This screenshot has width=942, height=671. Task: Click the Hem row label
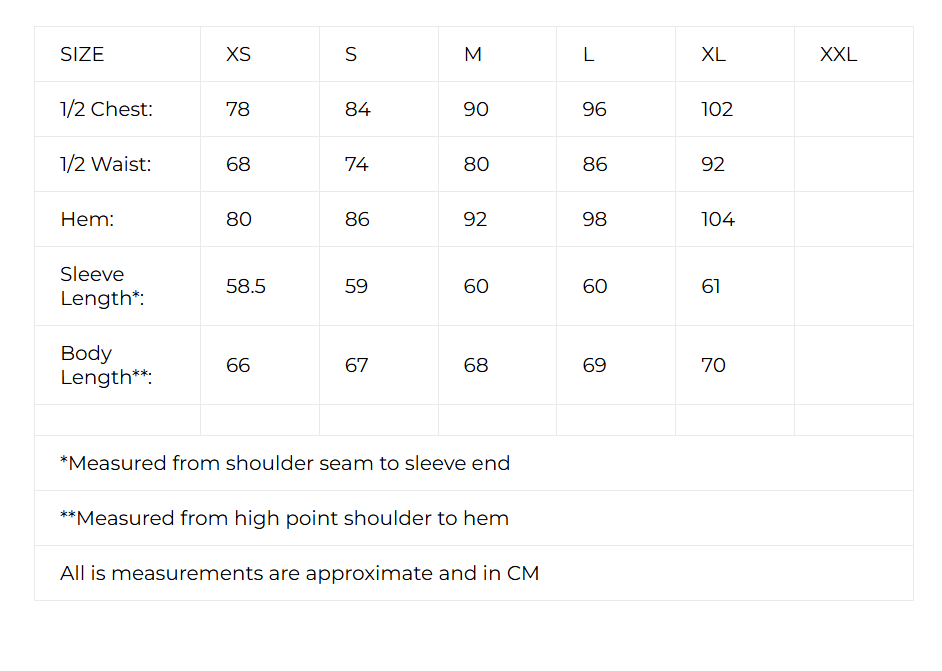click(87, 220)
